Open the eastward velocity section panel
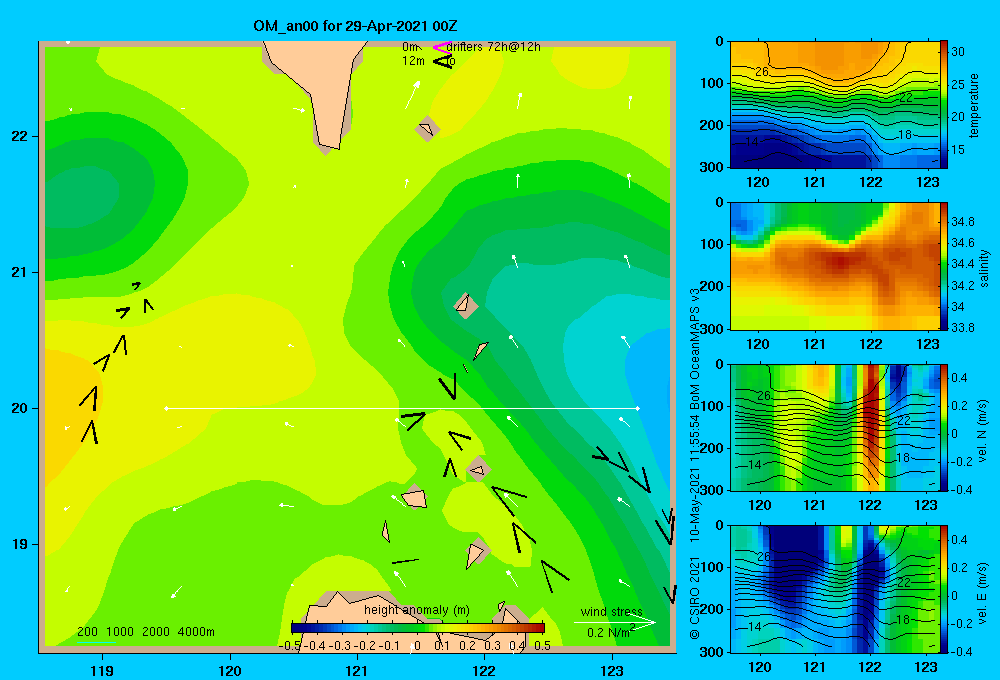Image resolution: width=1000 pixels, height=680 pixels. (834, 589)
